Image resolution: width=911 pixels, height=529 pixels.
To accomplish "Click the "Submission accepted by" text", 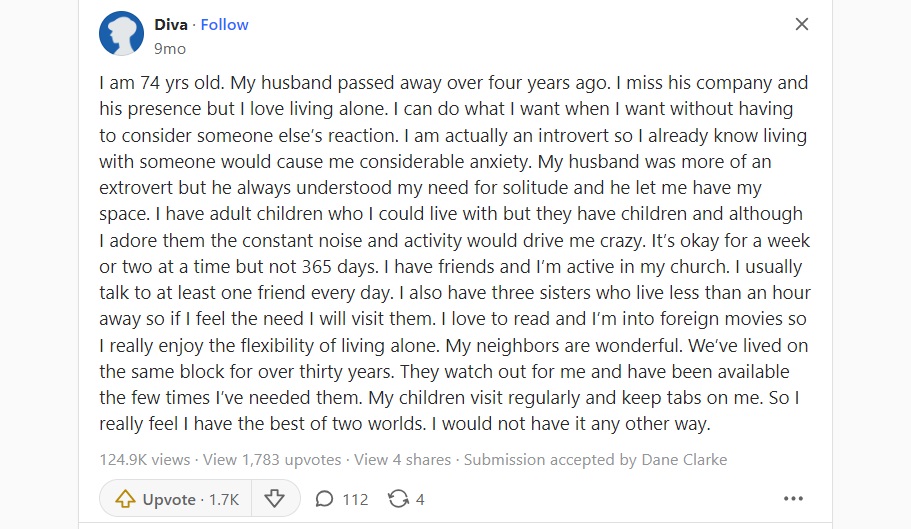I will pyautogui.click(x=550, y=459).
